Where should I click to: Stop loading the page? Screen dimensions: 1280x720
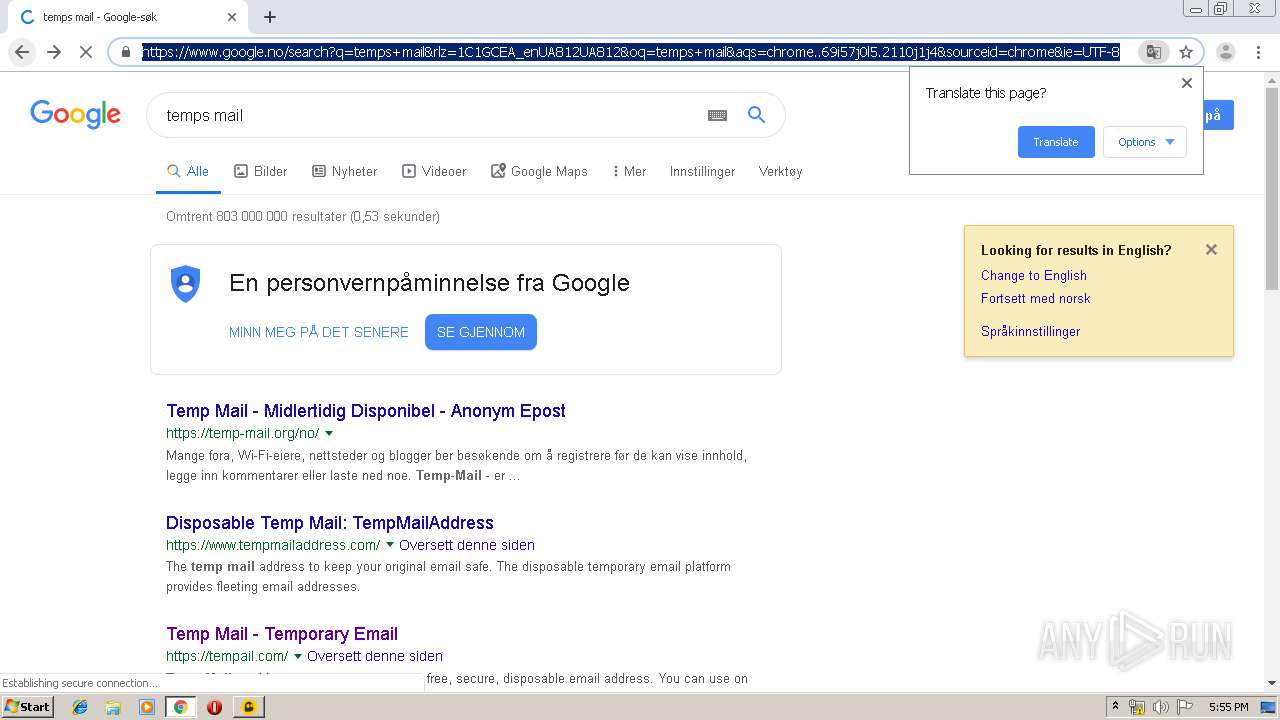86,52
